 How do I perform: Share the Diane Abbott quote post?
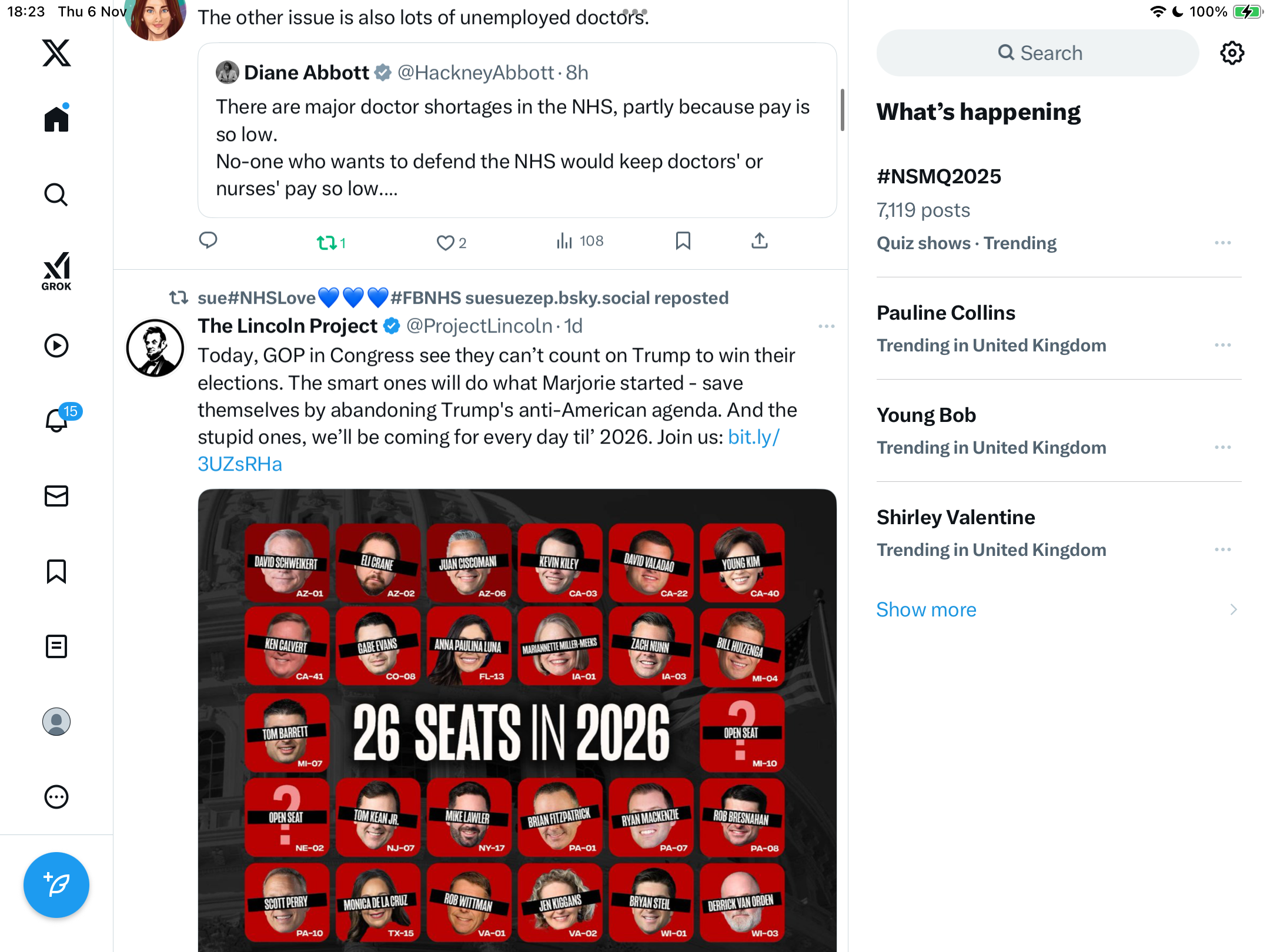(759, 241)
